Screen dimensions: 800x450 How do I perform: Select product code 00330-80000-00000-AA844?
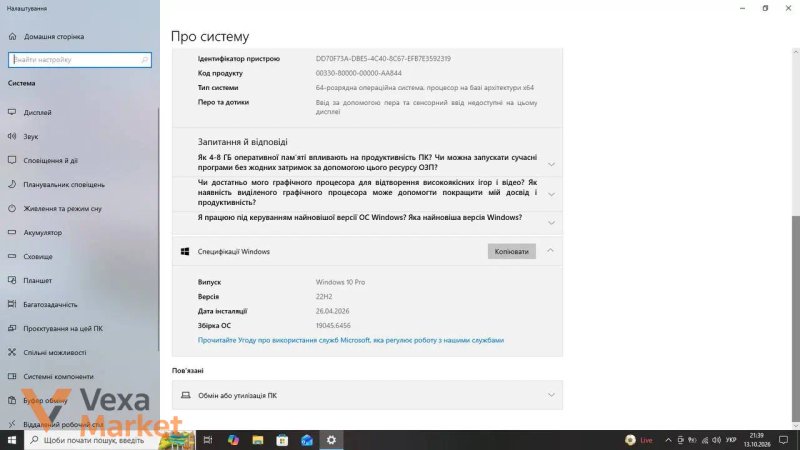click(x=358, y=73)
